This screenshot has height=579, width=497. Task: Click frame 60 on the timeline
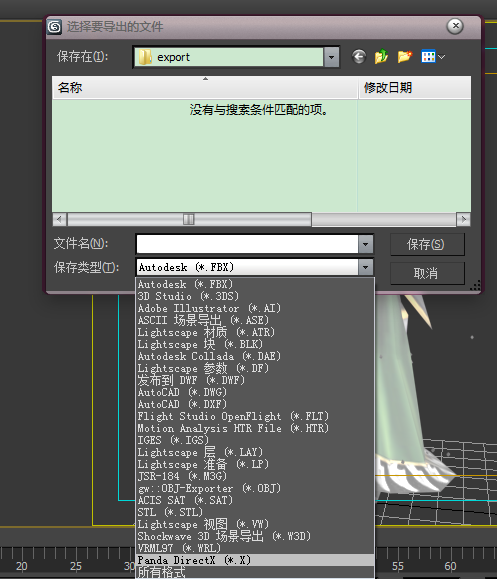[x=450, y=566]
